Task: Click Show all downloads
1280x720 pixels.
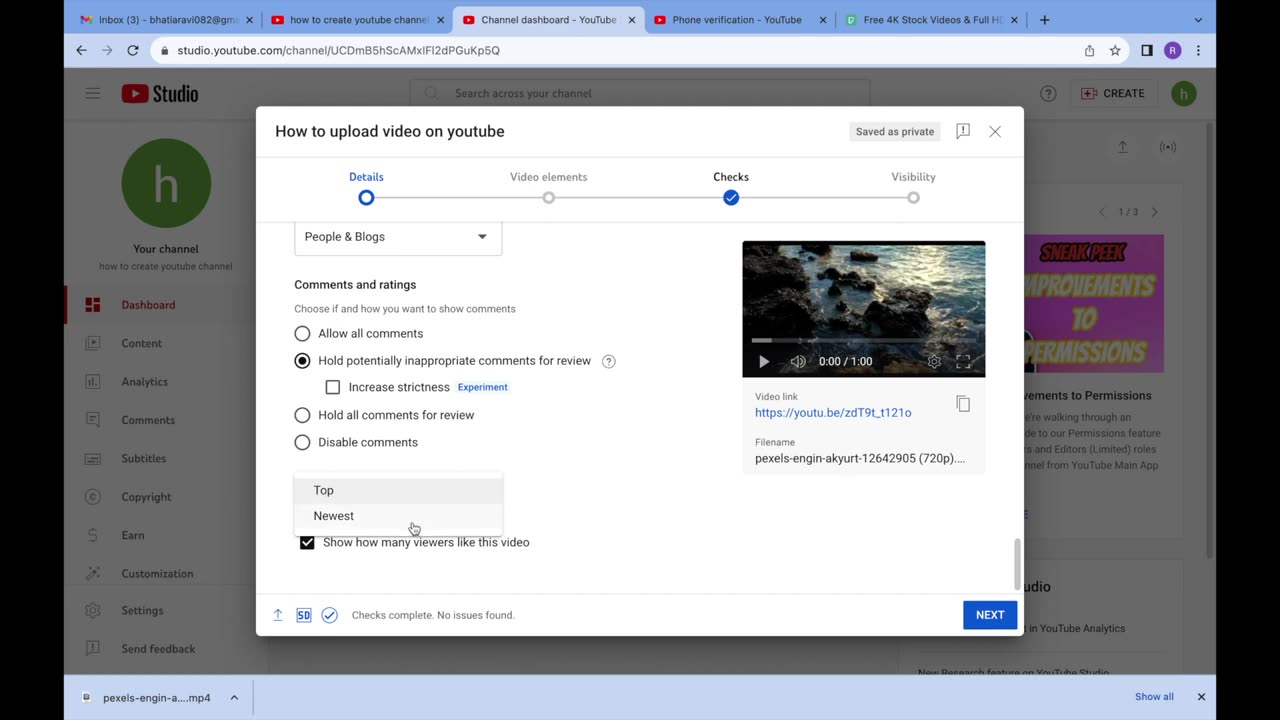Action: click(x=1154, y=697)
